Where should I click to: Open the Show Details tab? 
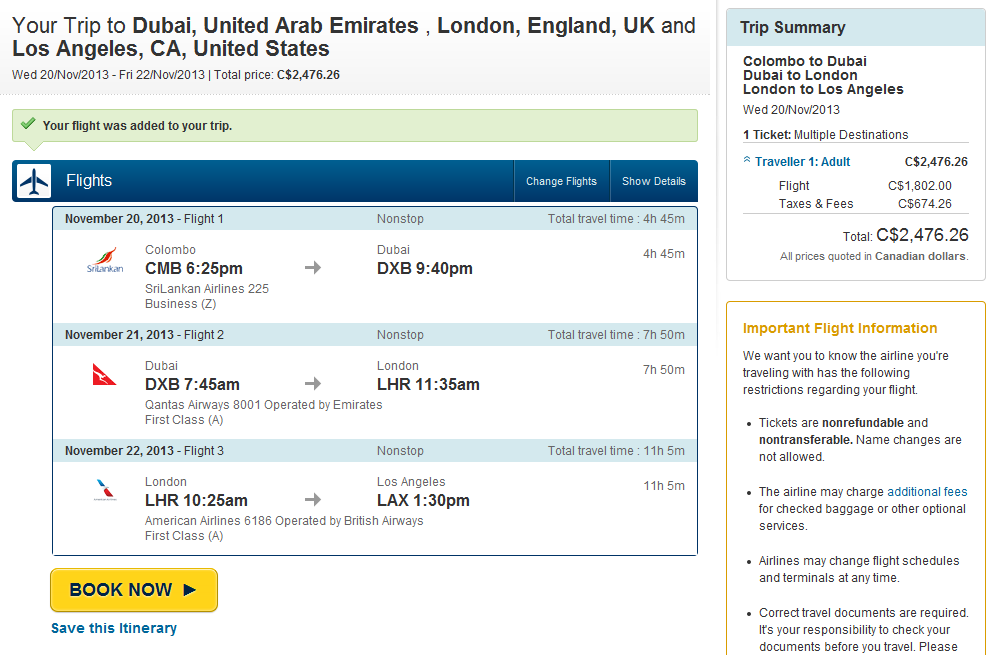[654, 181]
